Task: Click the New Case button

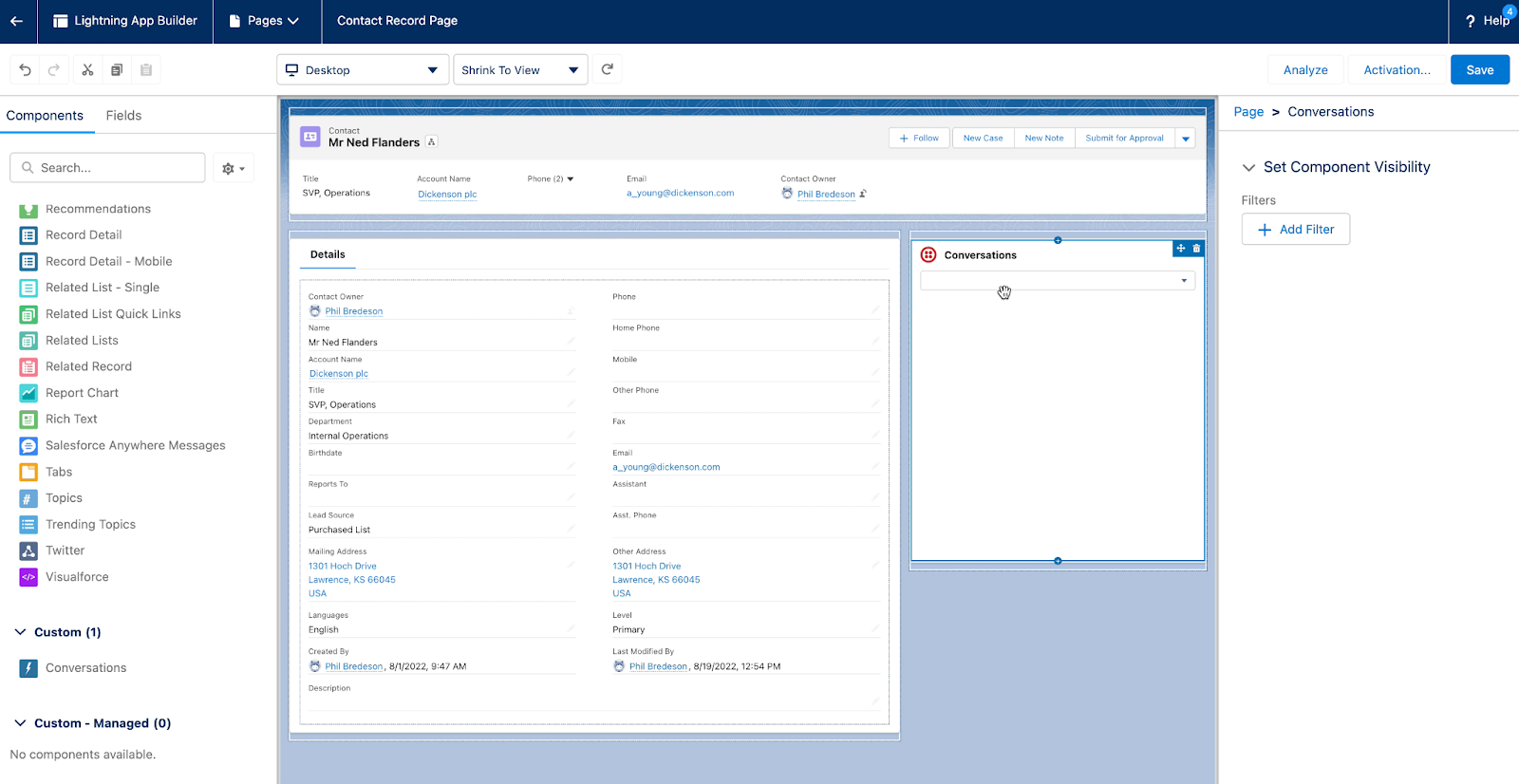Action: pos(983,139)
